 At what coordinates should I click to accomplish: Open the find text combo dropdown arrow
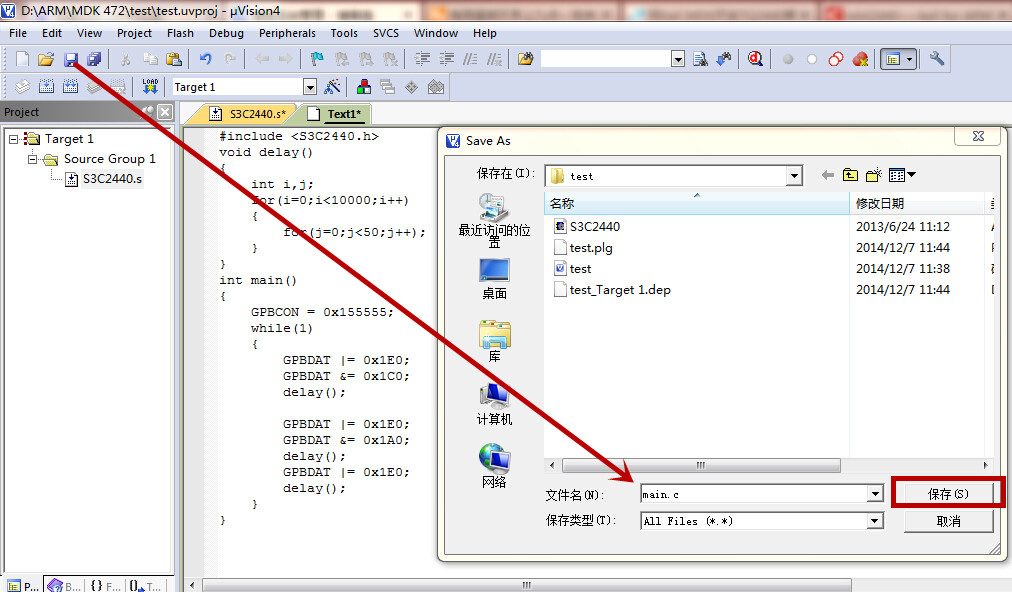click(678, 59)
